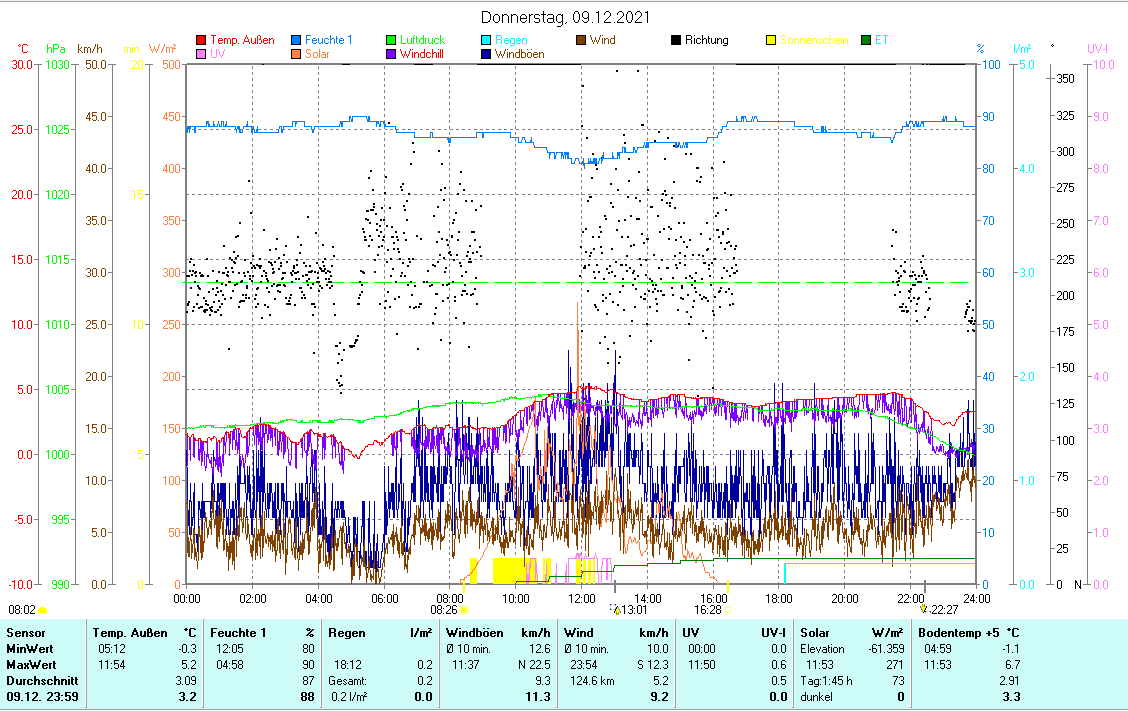The height and width of the screenshot is (711, 1128).
Task: Click the brown Wind legend square
Action: [581, 40]
